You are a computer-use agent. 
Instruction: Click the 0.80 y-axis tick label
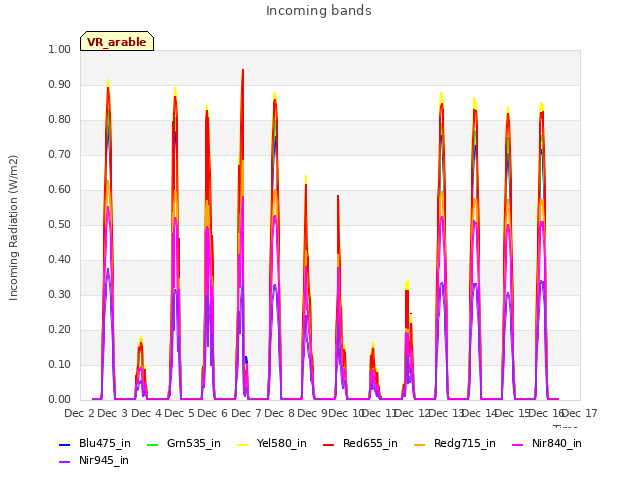pyautogui.click(x=60, y=120)
